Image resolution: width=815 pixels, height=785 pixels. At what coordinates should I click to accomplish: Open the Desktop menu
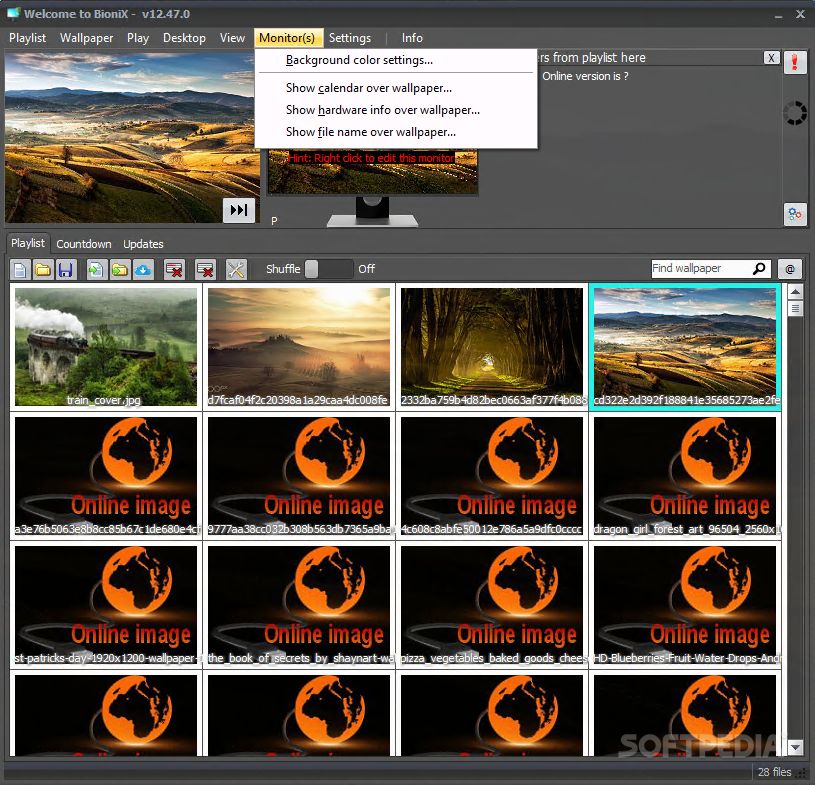click(x=184, y=38)
